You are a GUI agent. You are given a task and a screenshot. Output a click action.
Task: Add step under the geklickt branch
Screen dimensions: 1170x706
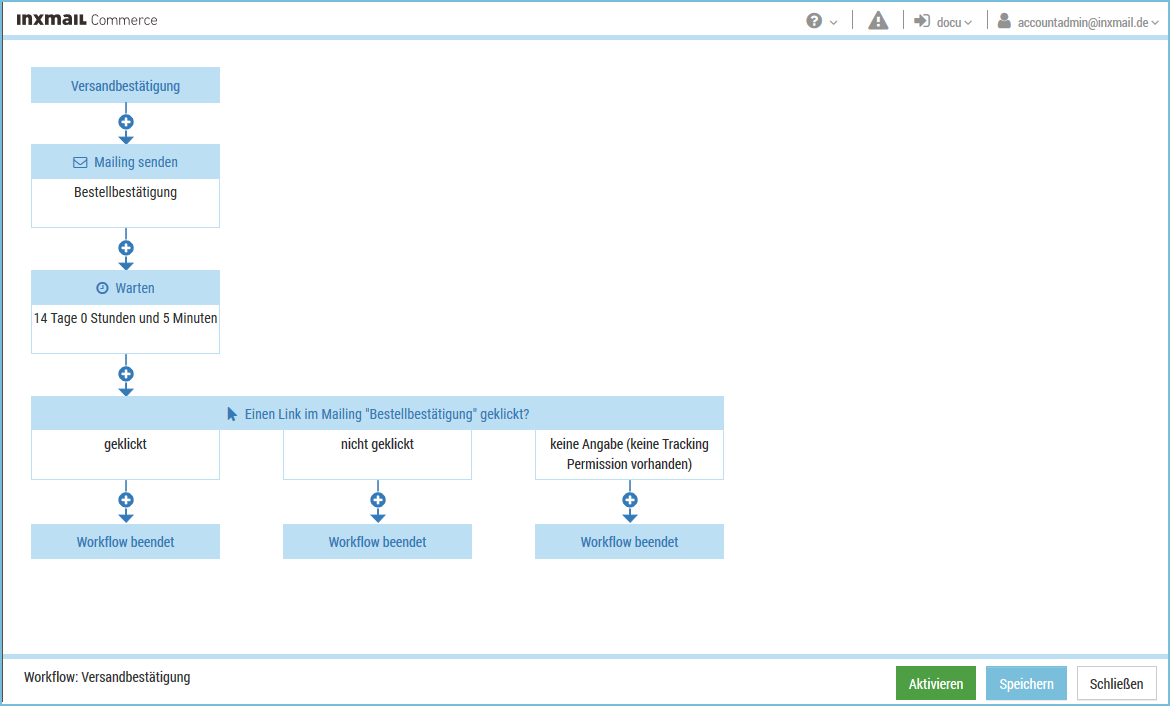pyautogui.click(x=126, y=500)
